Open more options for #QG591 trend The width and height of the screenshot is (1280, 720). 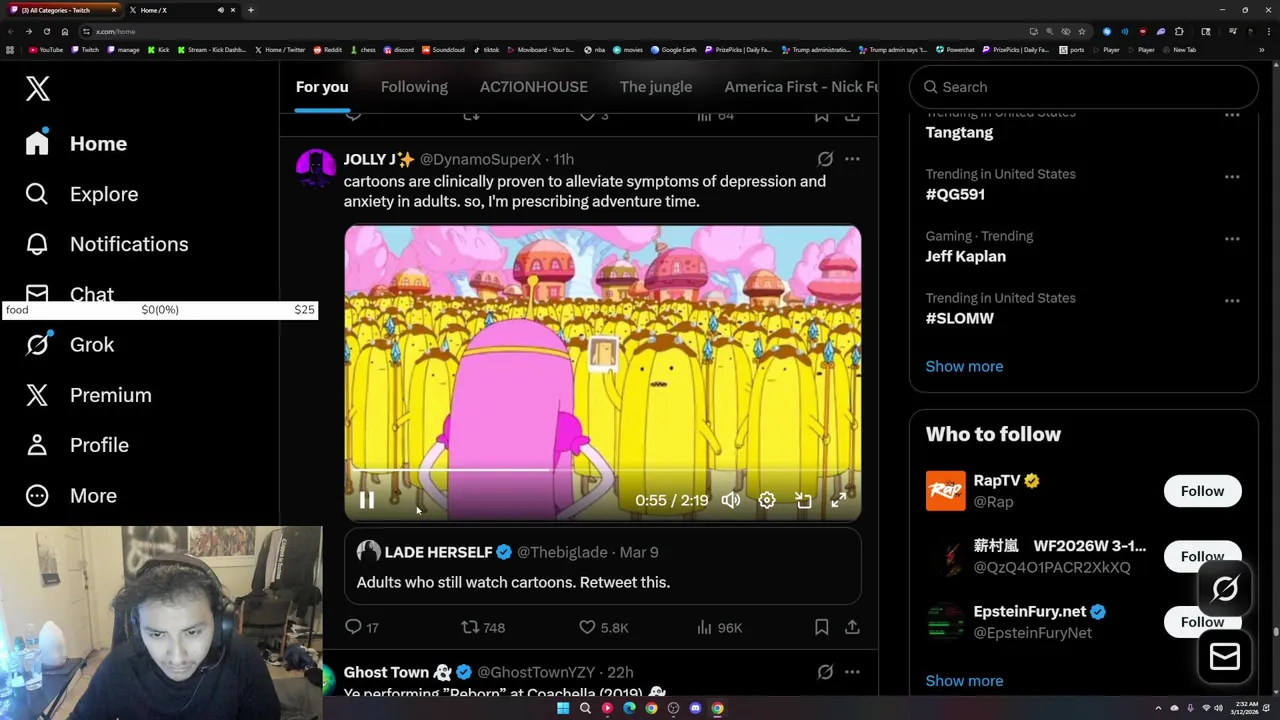coord(1232,177)
